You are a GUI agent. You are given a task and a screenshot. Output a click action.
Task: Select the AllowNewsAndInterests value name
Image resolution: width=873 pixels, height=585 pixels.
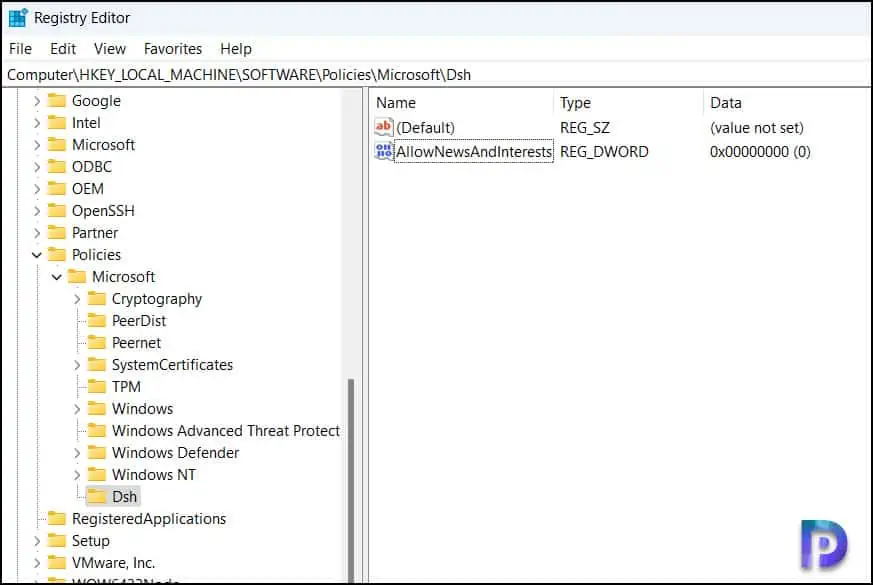tap(474, 151)
